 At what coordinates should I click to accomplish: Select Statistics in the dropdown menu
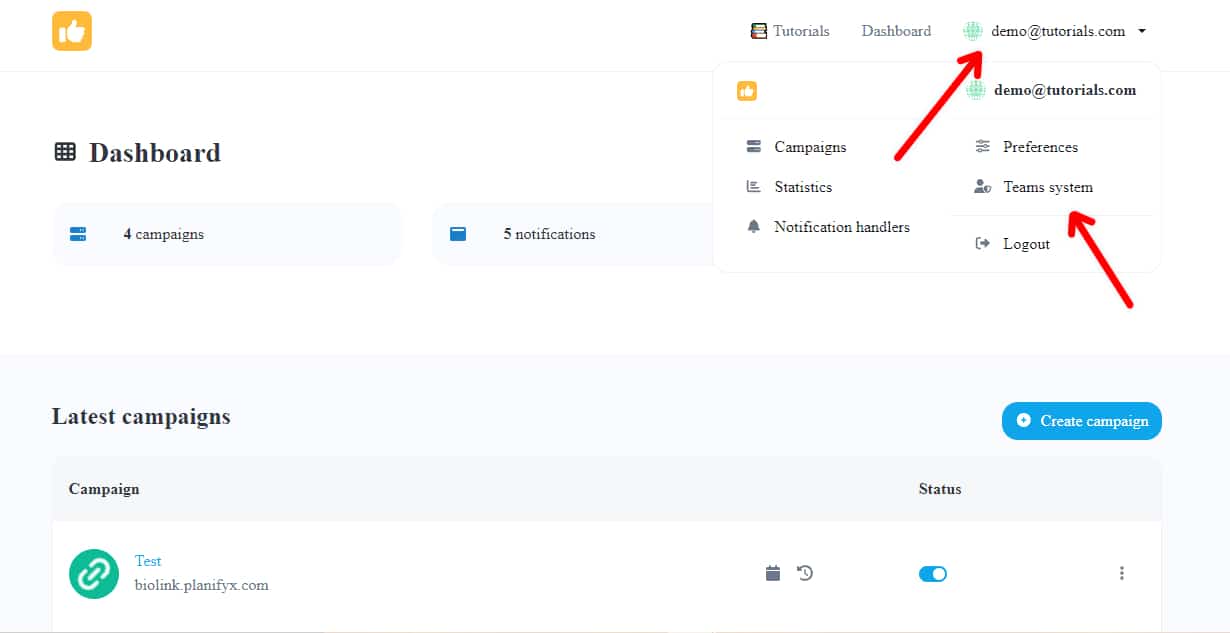802,187
